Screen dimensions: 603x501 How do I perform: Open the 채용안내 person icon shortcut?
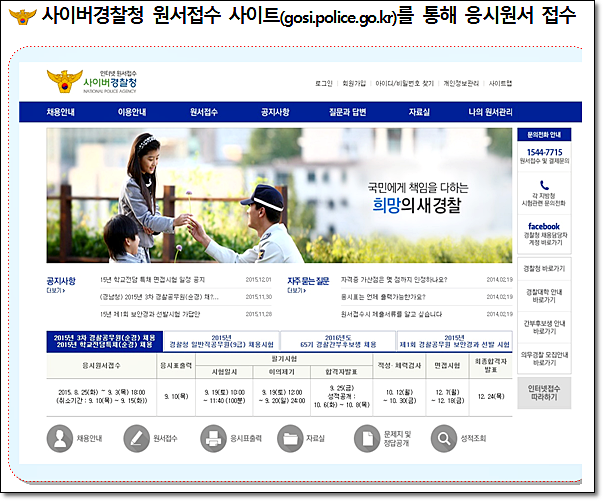(x=60, y=438)
